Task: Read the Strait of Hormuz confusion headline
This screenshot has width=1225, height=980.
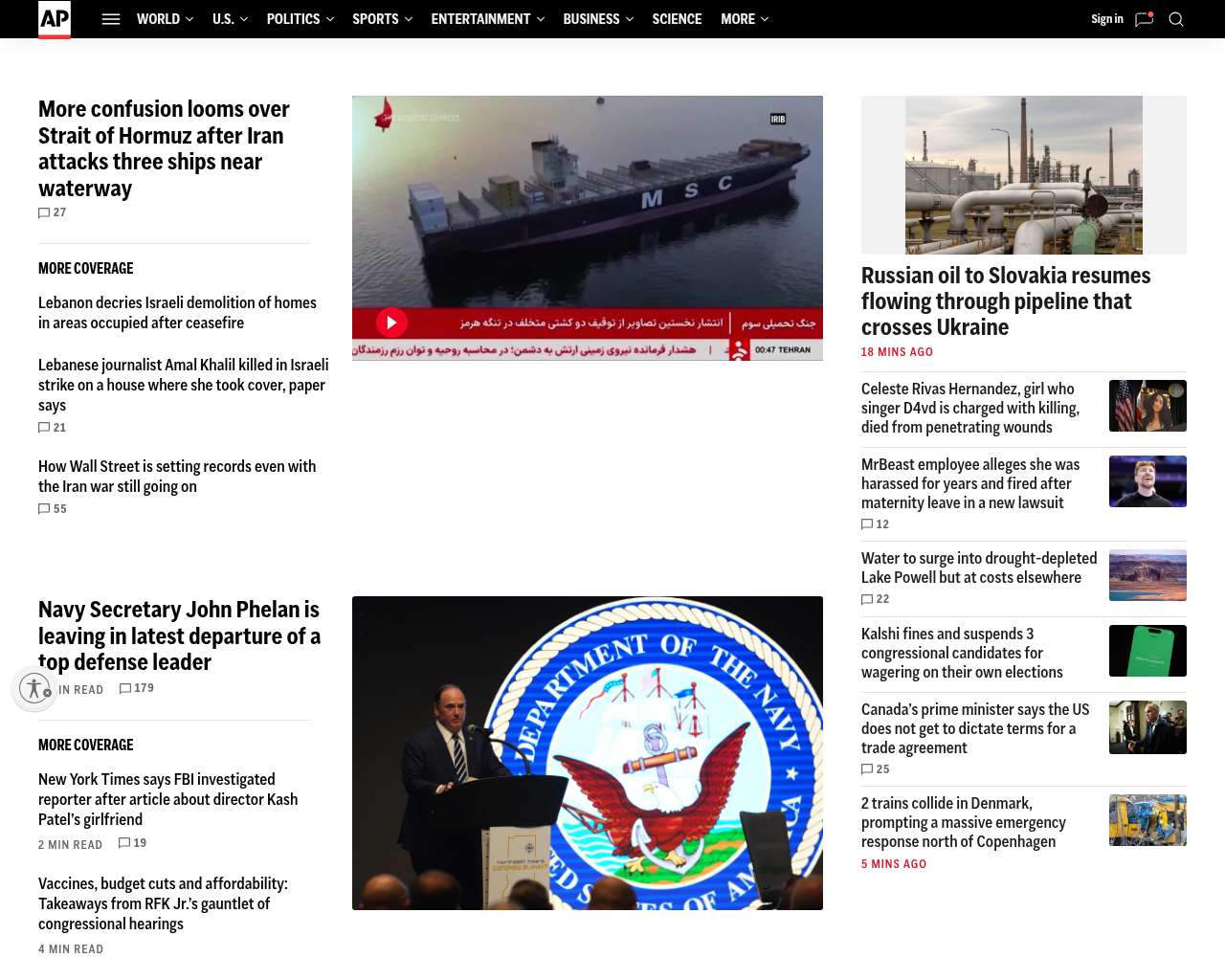Action: (x=164, y=148)
